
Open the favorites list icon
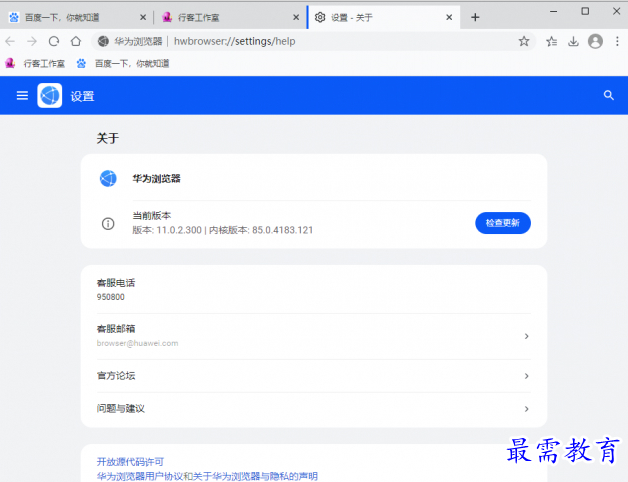[552, 41]
